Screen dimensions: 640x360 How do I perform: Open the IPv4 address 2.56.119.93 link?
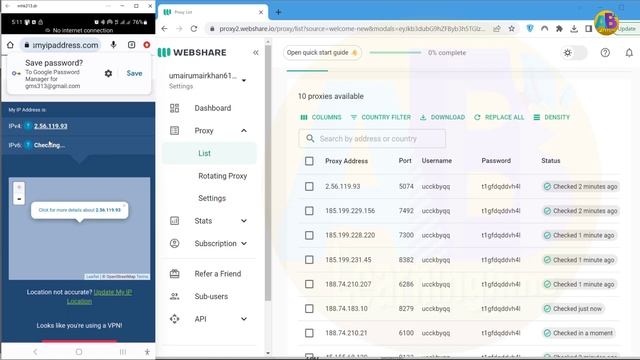pyautogui.click(x=51, y=126)
